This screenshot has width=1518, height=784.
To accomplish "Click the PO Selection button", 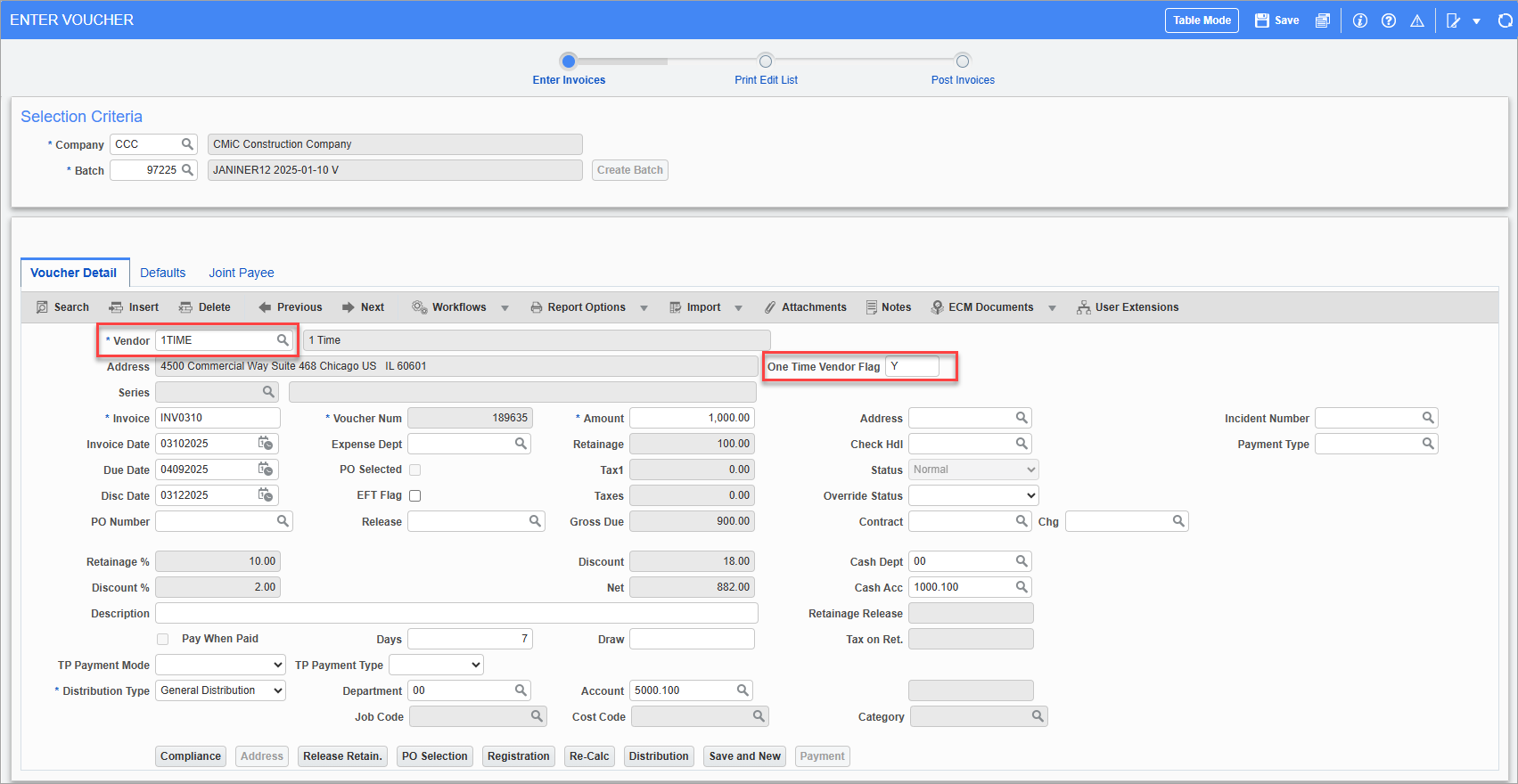I will (435, 756).
